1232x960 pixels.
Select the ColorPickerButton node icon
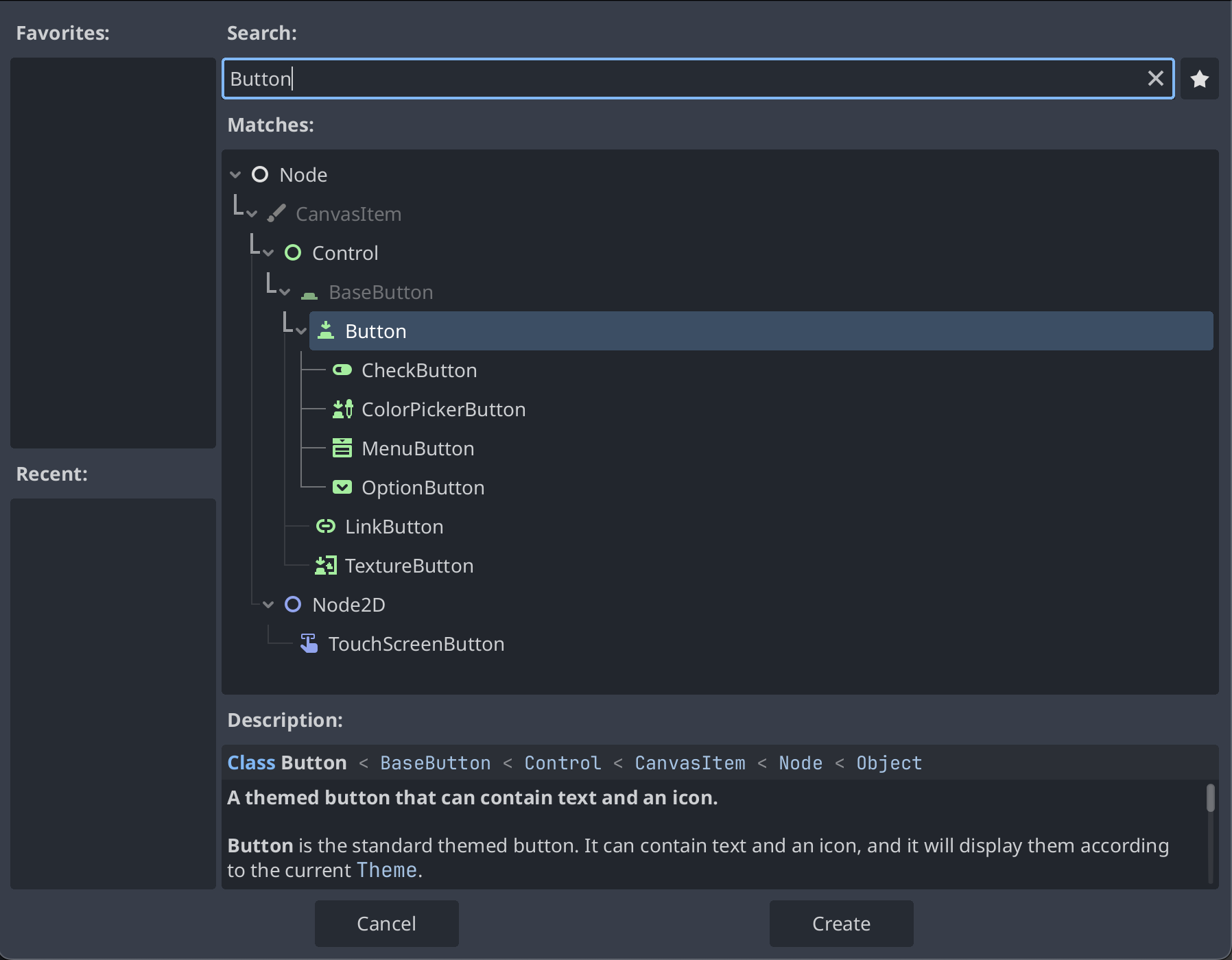pyautogui.click(x=342, y=409)
